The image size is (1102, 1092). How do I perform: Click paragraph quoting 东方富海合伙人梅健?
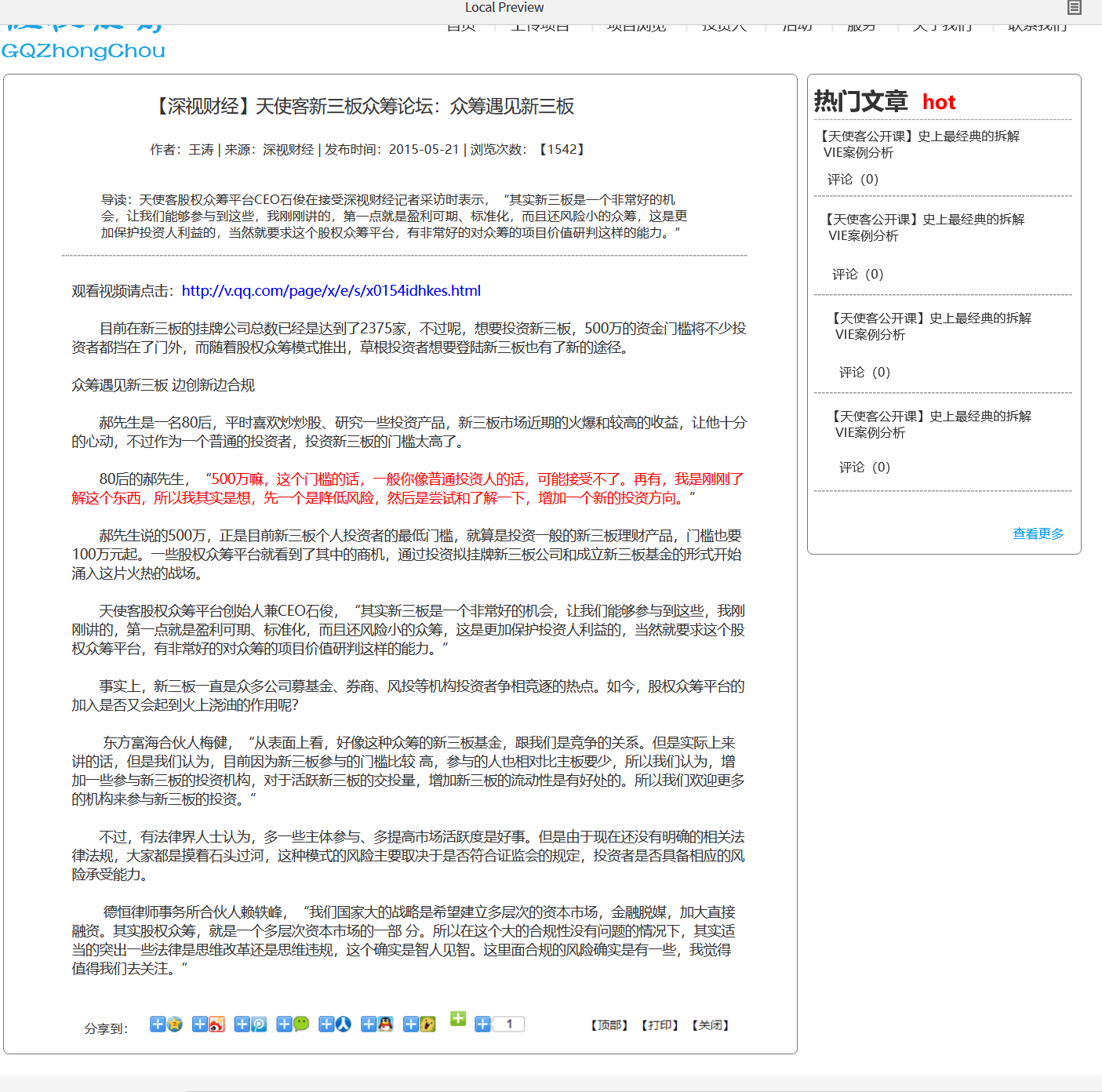408,771
